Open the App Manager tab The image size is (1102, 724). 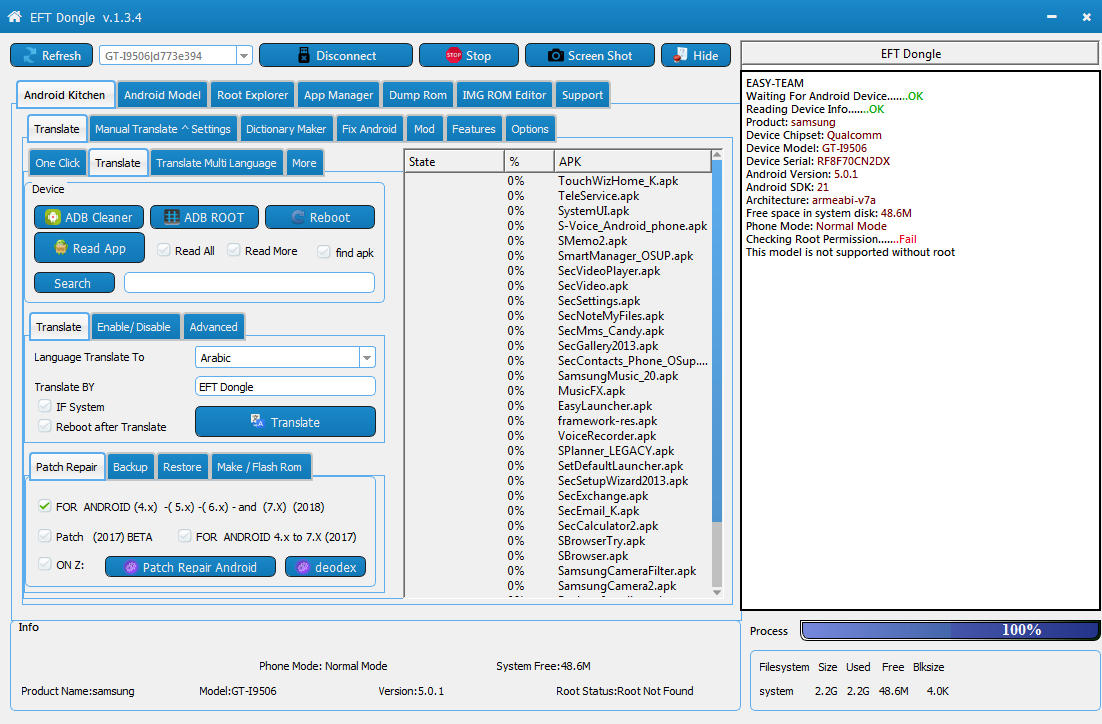pyautogui.click(x=338, y=95)
